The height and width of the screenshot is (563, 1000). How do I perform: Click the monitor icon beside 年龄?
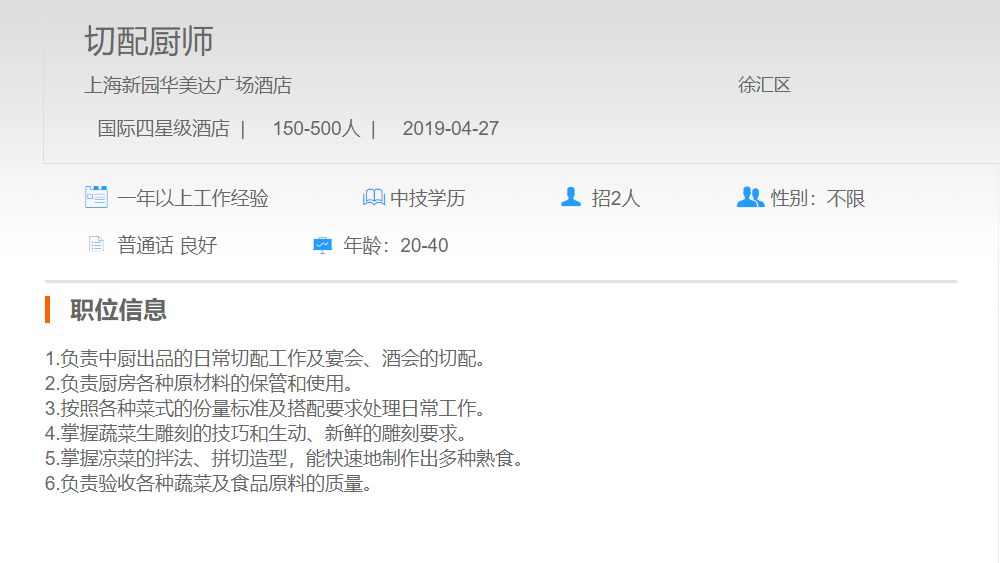coord(322,245)
